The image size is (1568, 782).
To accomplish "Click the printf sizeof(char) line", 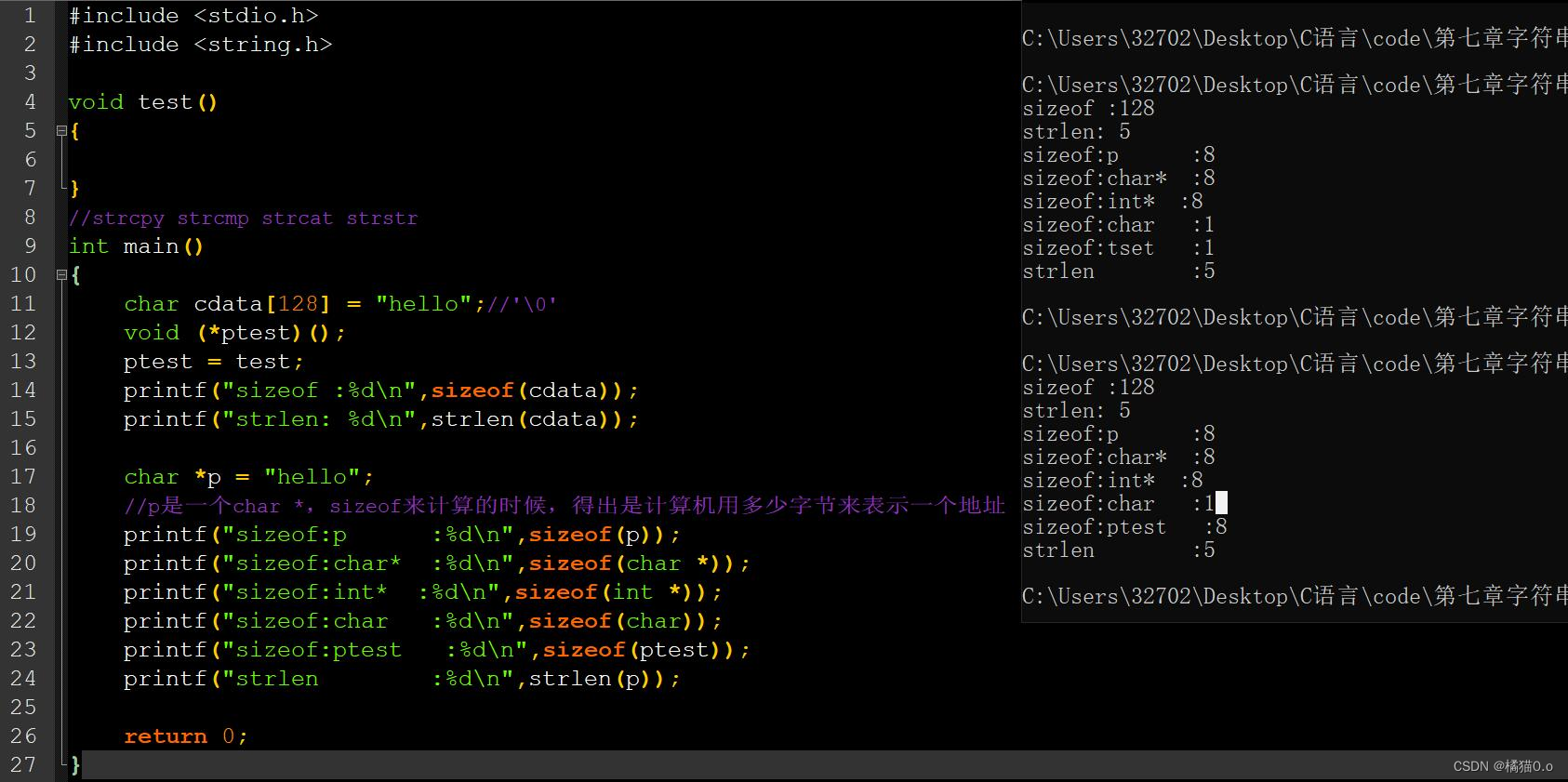I will click(423, 621).
